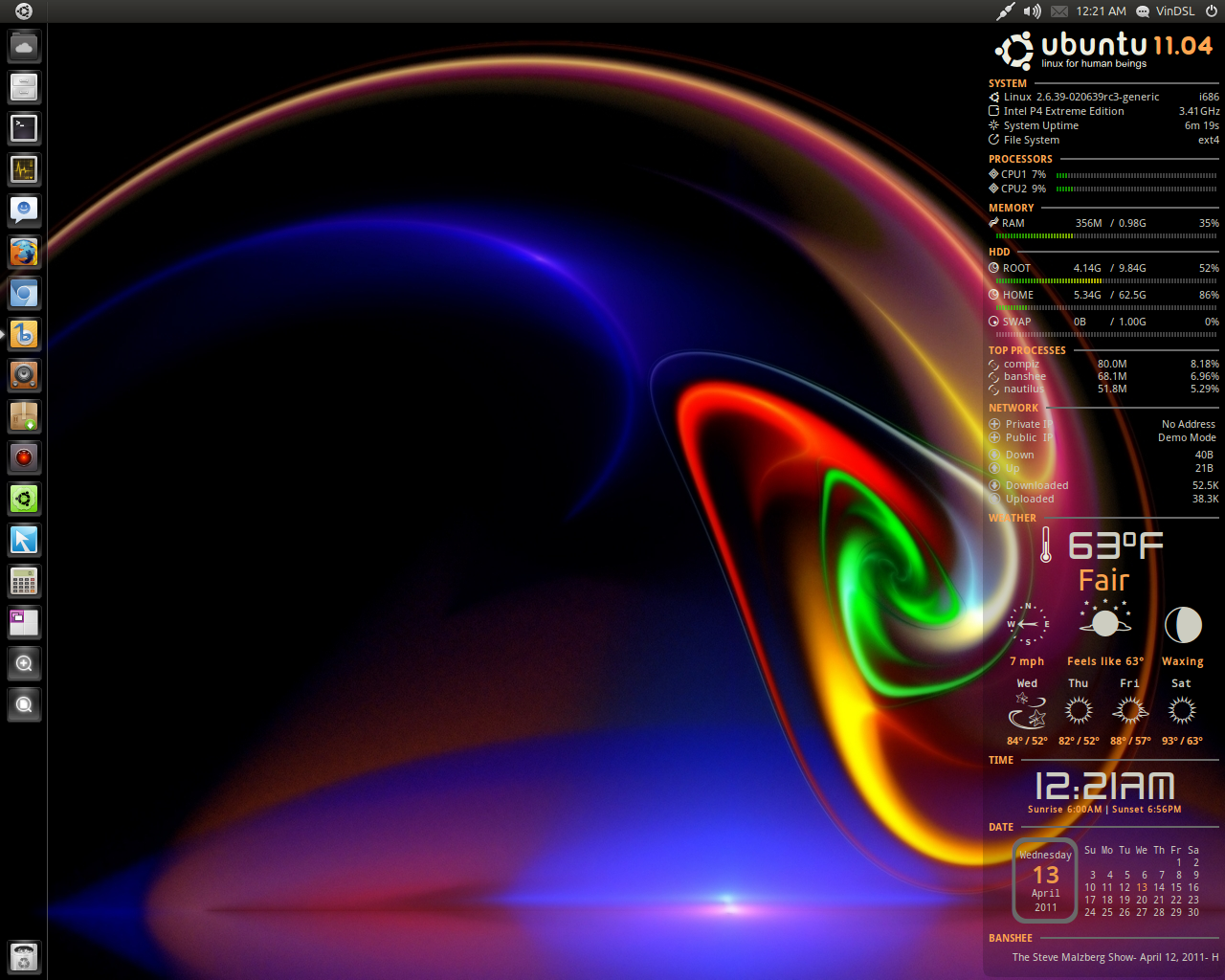Image resolution: width=1225 pixels, height=980 pixels.
Task: Launch Firefox web browser
Action: pos(24,252)
